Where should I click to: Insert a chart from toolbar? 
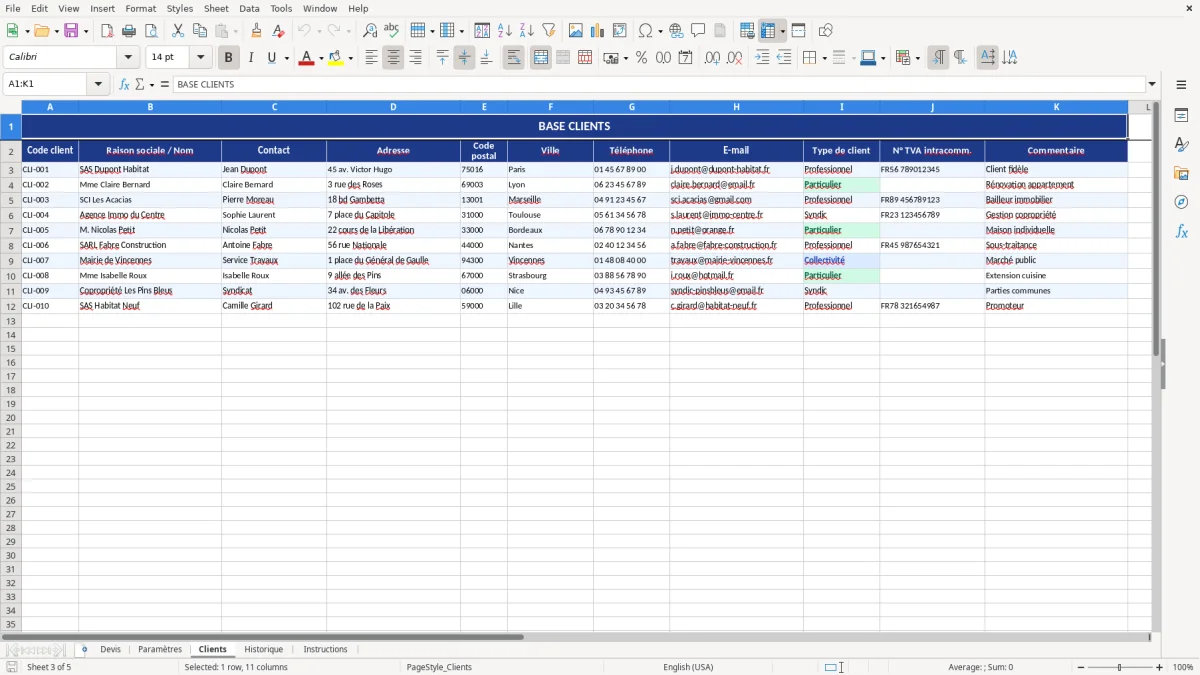coord(598,31)
